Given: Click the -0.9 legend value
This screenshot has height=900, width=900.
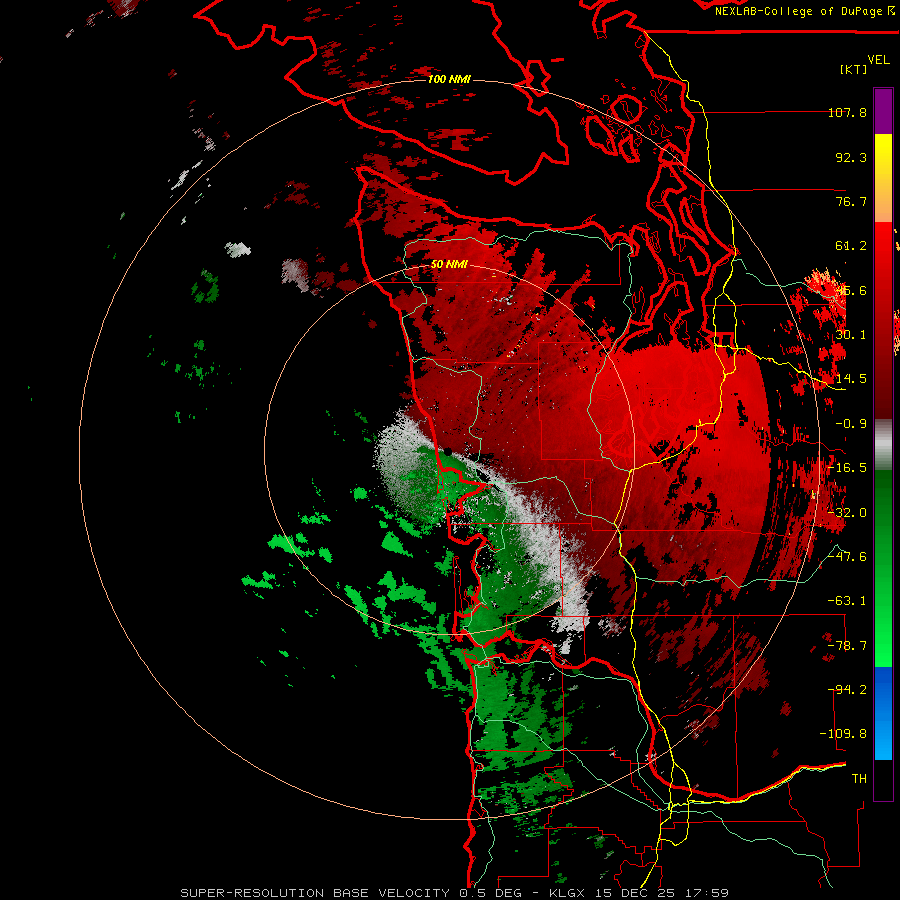Looking at the screenshot, I should click(851, 424).
